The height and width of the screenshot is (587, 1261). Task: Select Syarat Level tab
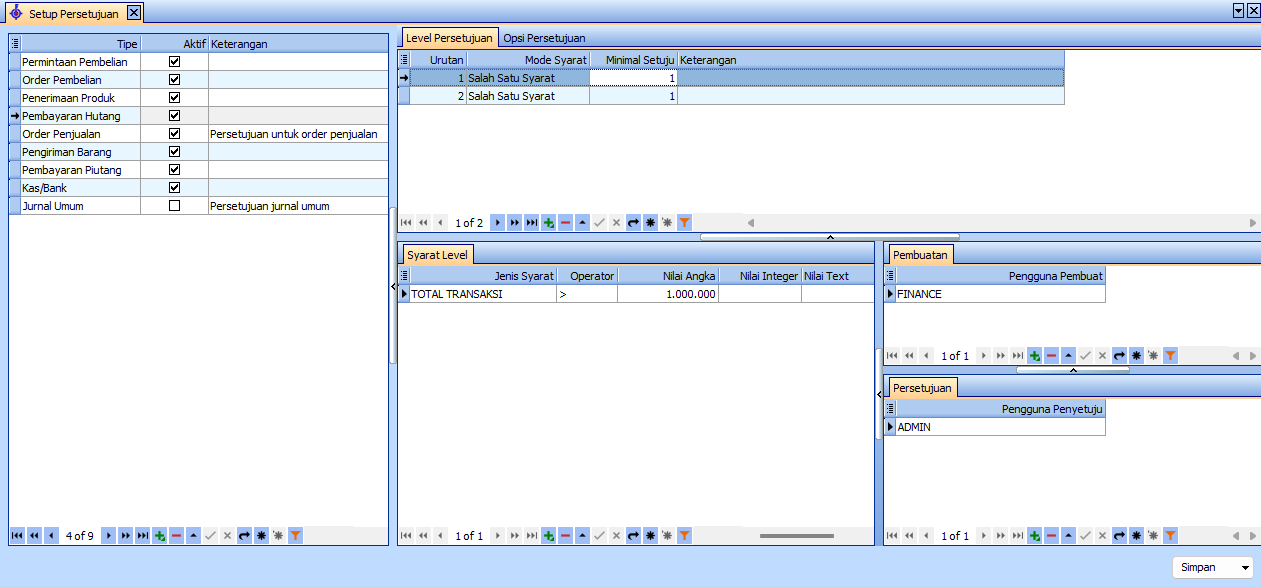coord(437,255)
